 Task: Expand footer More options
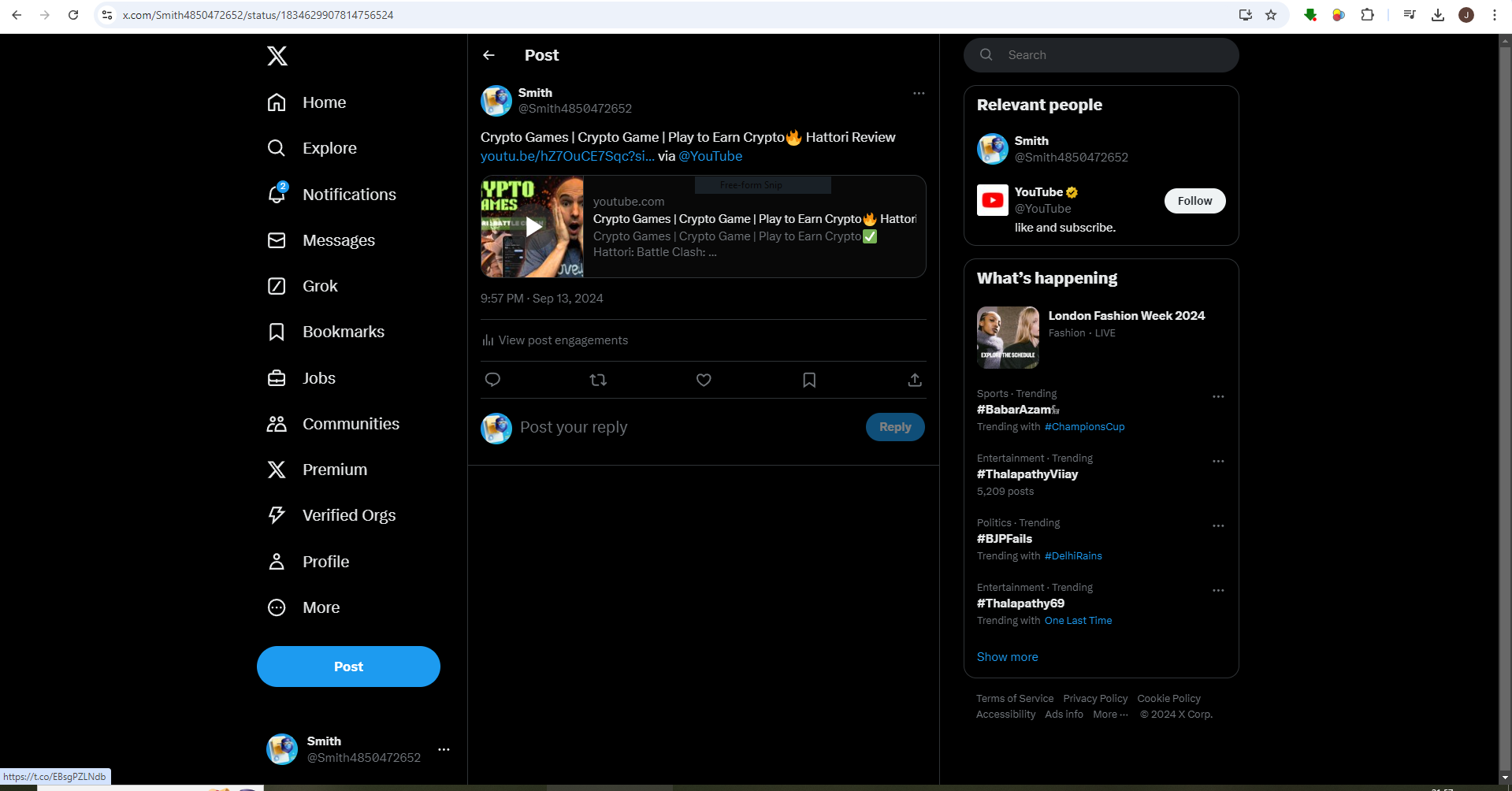pos(1110,715)
